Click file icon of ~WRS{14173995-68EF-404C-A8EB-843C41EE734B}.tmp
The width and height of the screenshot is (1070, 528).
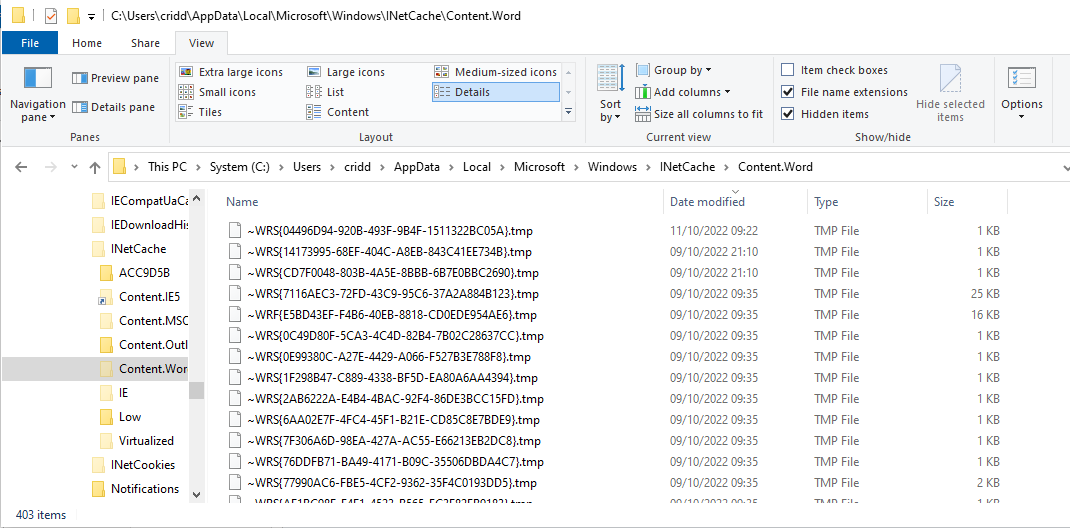click(x=235, y=252)
